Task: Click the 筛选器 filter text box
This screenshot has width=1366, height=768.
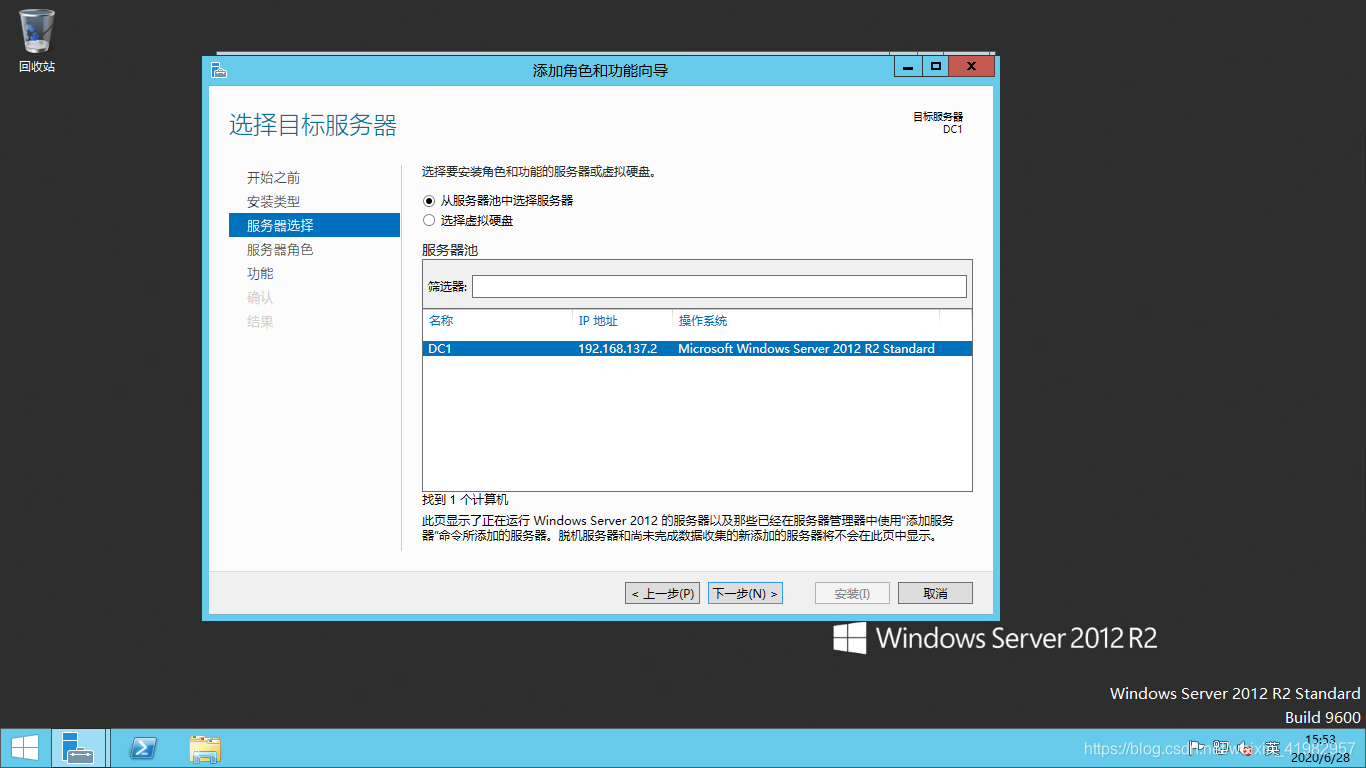Action: click(719, 286)
